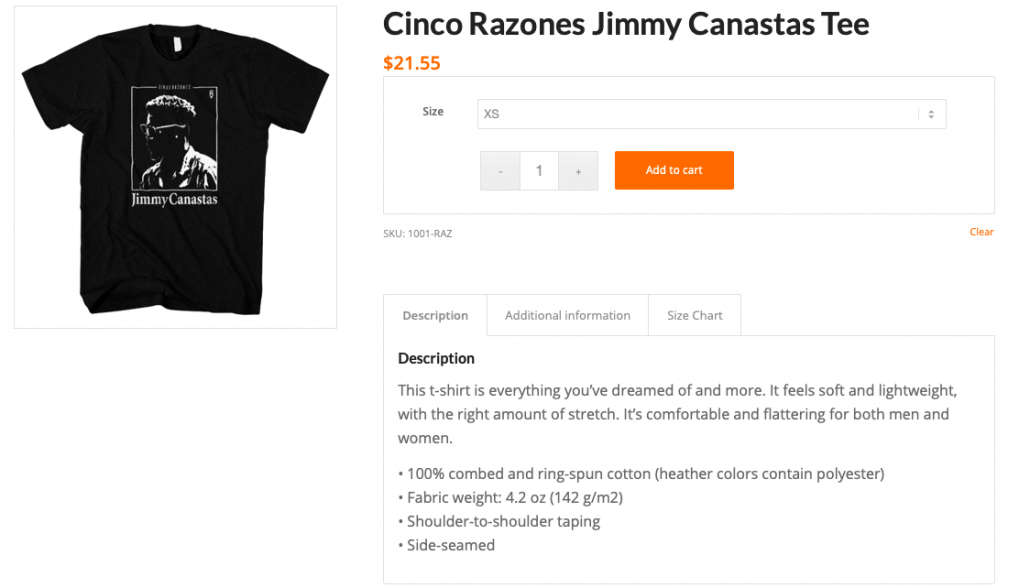Click the Shoulder-to-shoulder taping line

click(503, 521)
